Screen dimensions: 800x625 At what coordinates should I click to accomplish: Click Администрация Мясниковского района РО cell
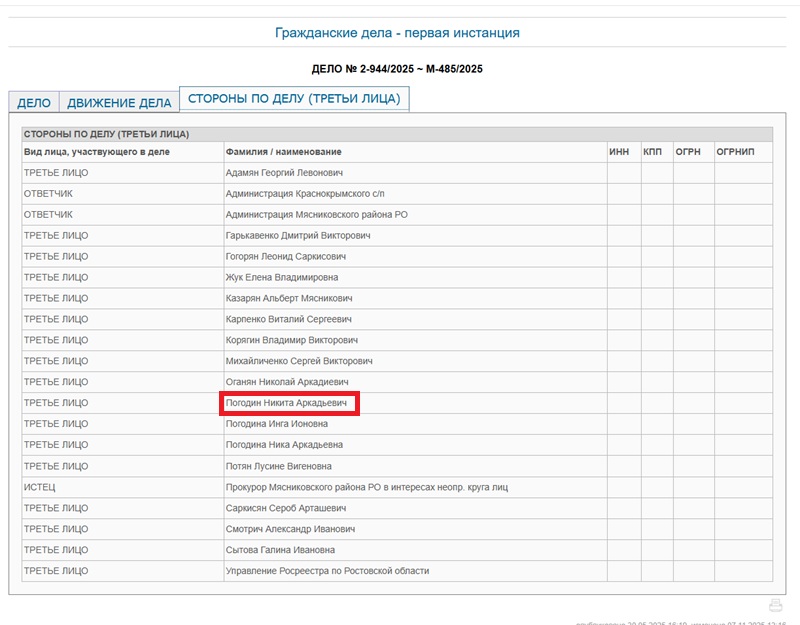(316, 215)
